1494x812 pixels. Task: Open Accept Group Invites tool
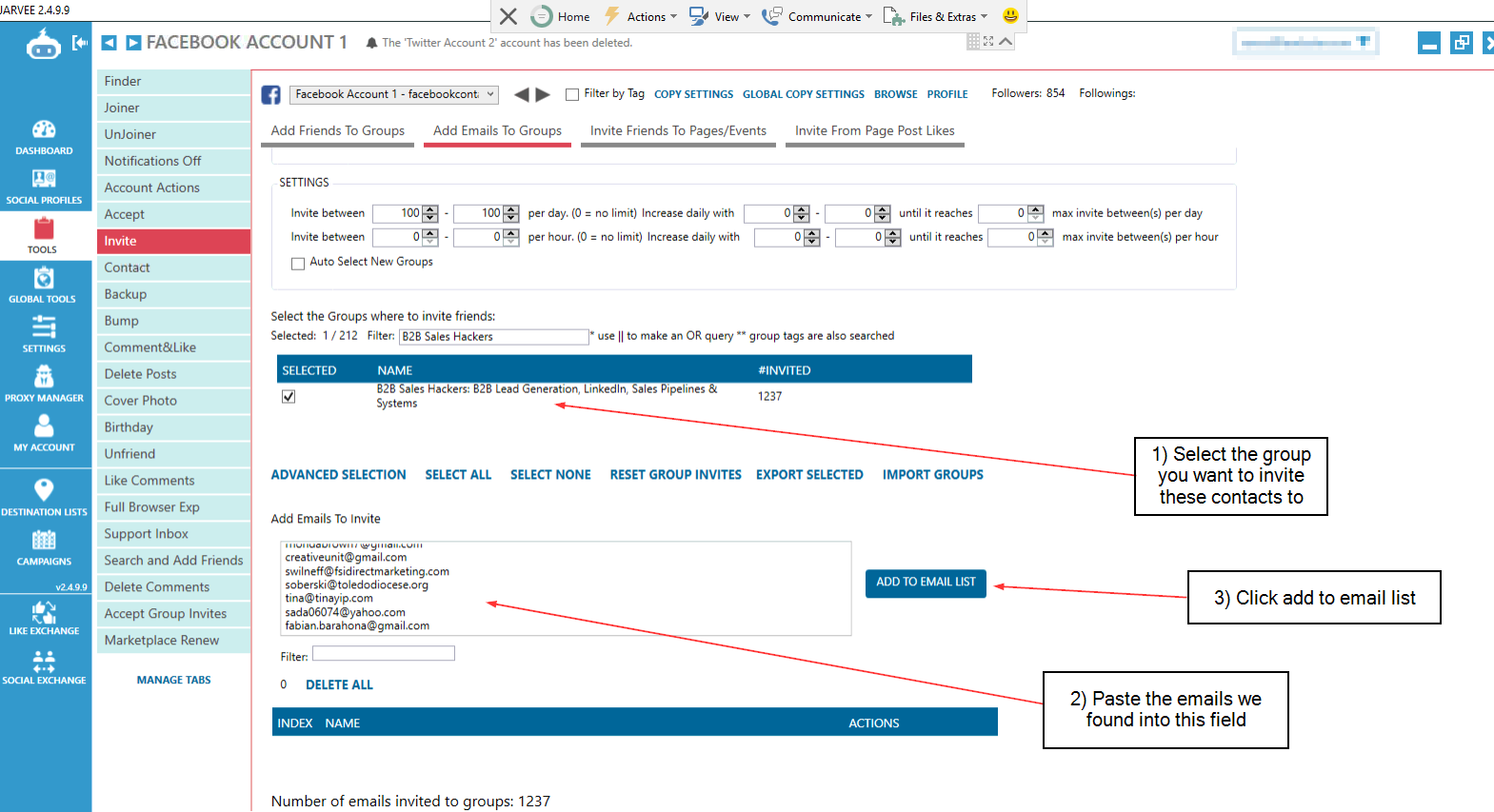pyautogui.click(x=173, y=614)
